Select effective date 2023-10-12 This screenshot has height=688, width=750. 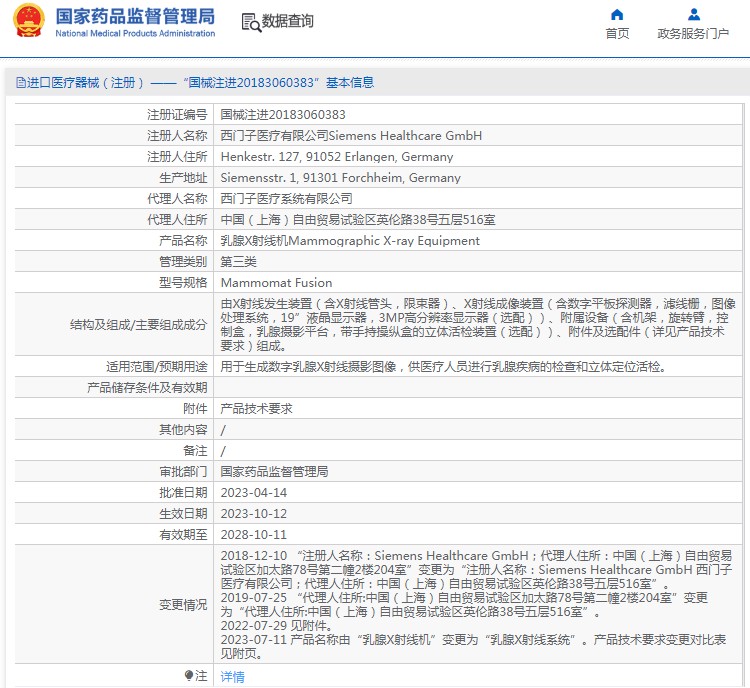[254, 514]
